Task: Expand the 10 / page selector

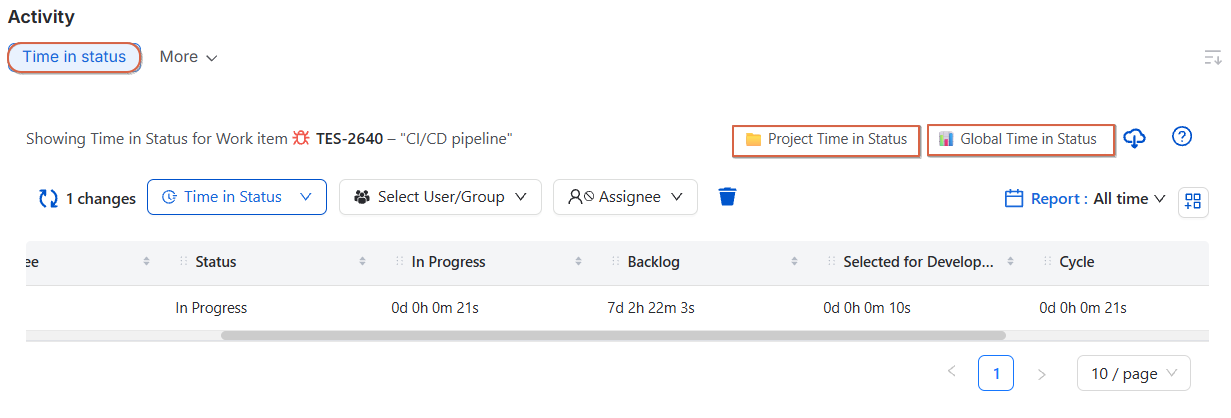Action: pos(1134,373)
